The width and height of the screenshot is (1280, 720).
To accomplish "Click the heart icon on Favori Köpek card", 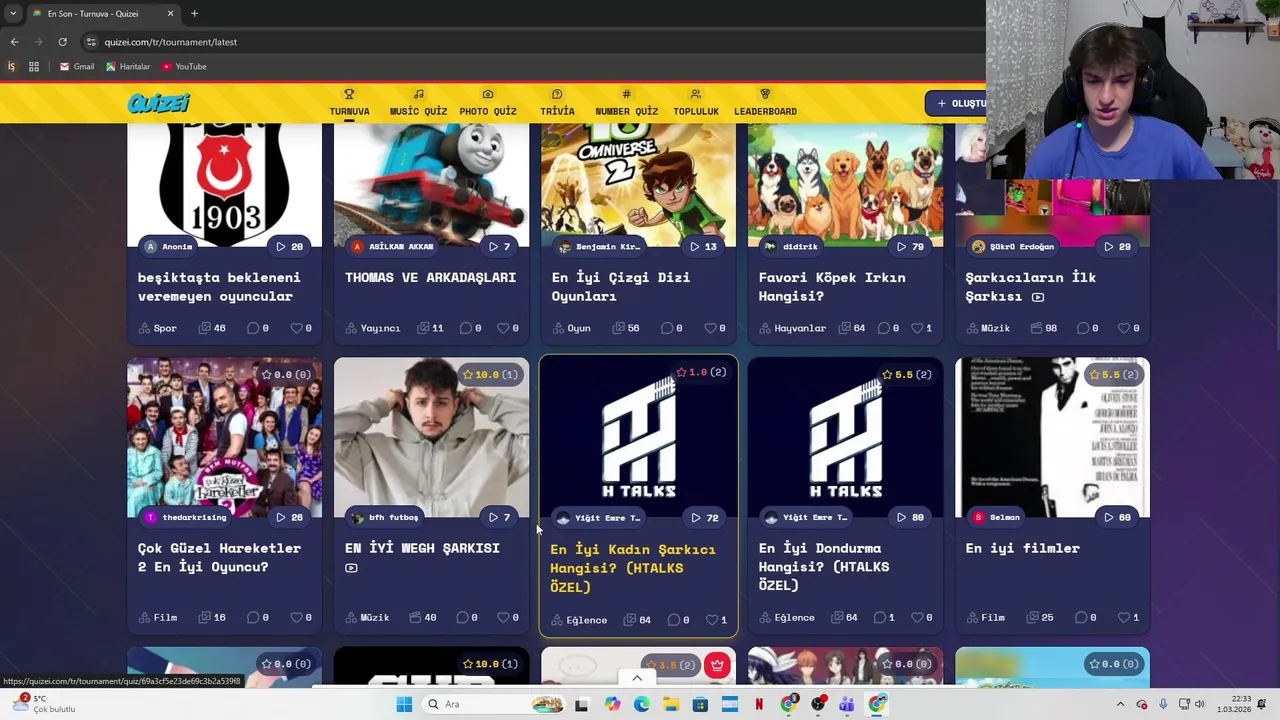I will (916, 328).
